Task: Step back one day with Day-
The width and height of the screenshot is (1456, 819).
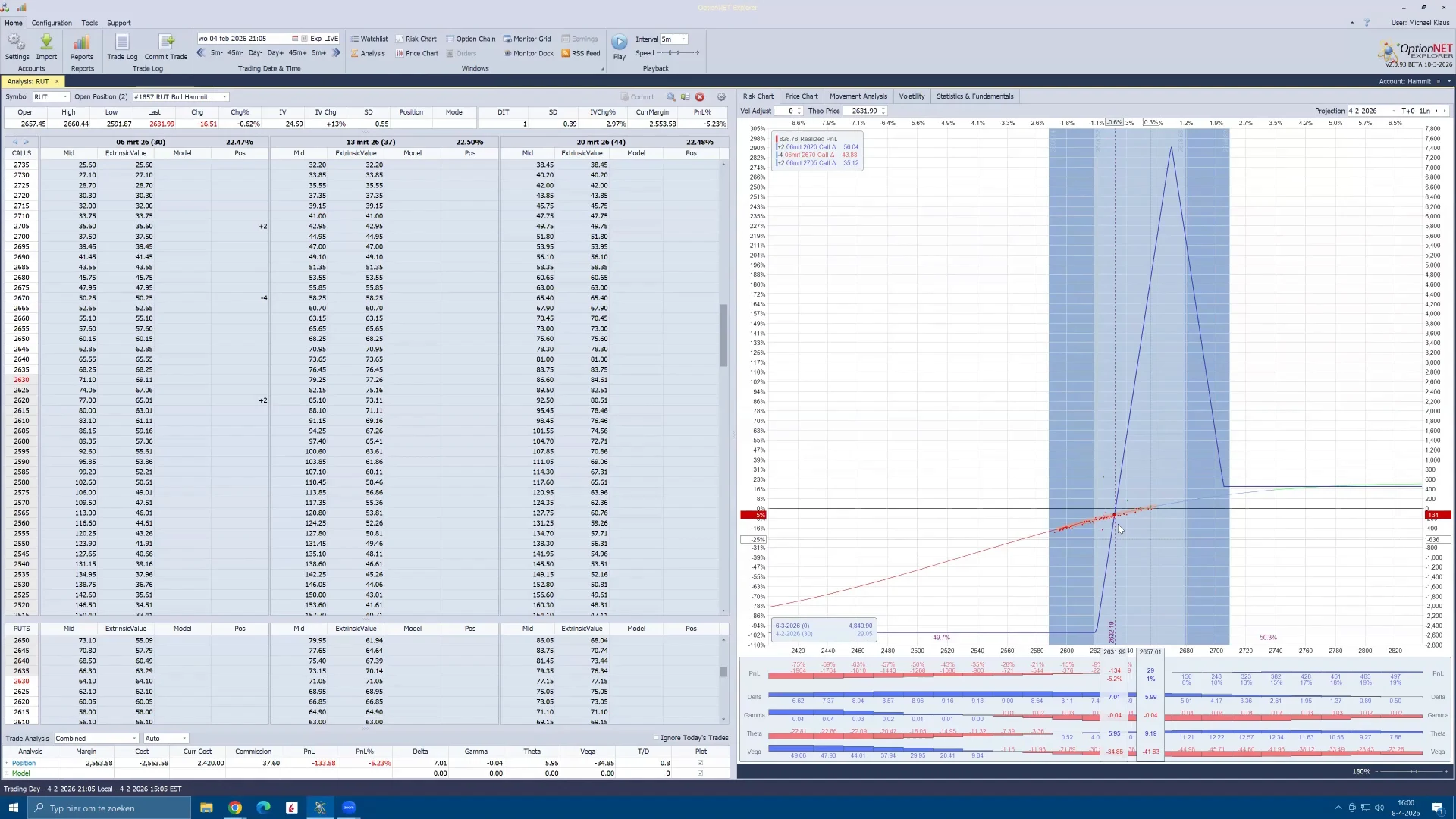Action: click(x=255, y=53)
